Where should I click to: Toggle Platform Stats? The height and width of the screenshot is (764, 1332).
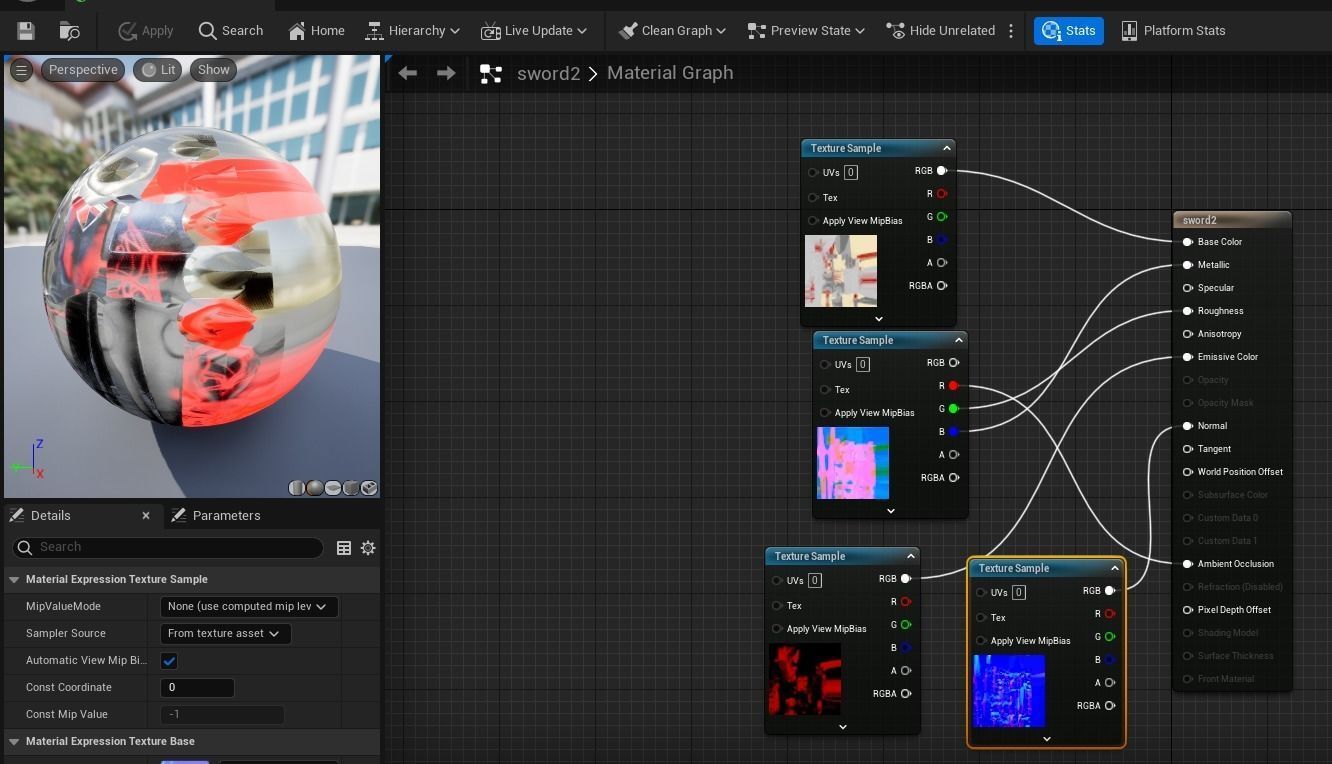click(x=1173, y=31)
